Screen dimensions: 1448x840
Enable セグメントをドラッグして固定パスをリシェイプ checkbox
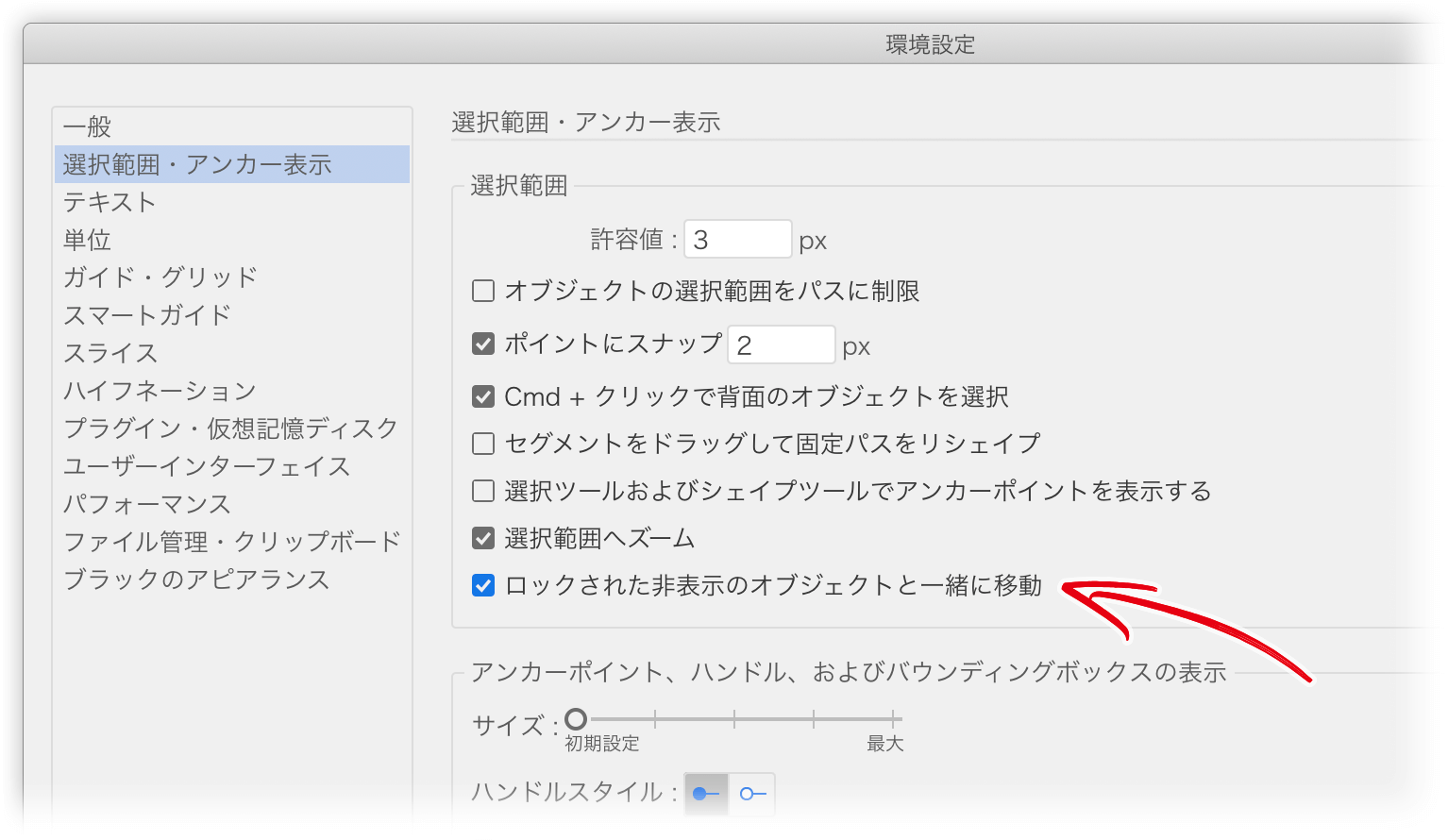(483, 444)
